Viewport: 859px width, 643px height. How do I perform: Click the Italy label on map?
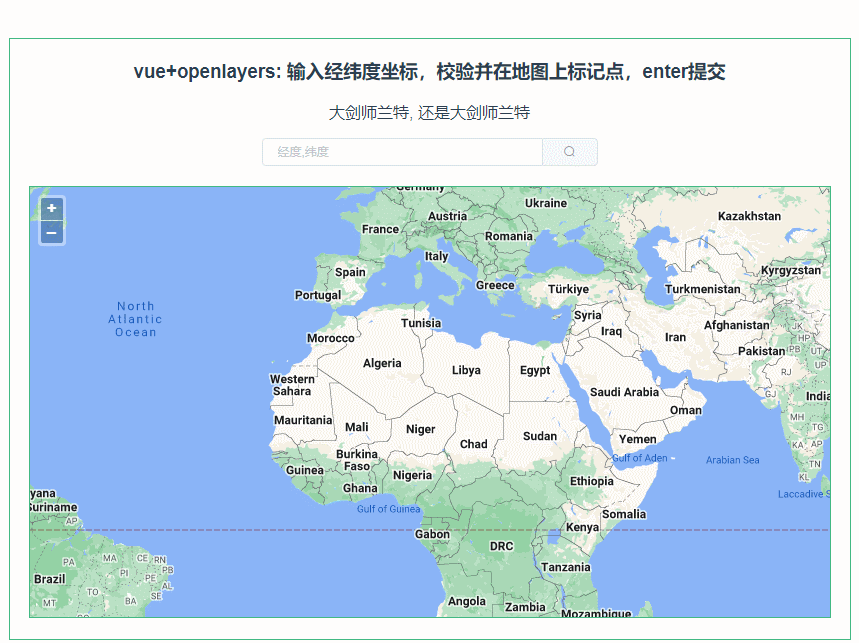[x=436, y=256]
